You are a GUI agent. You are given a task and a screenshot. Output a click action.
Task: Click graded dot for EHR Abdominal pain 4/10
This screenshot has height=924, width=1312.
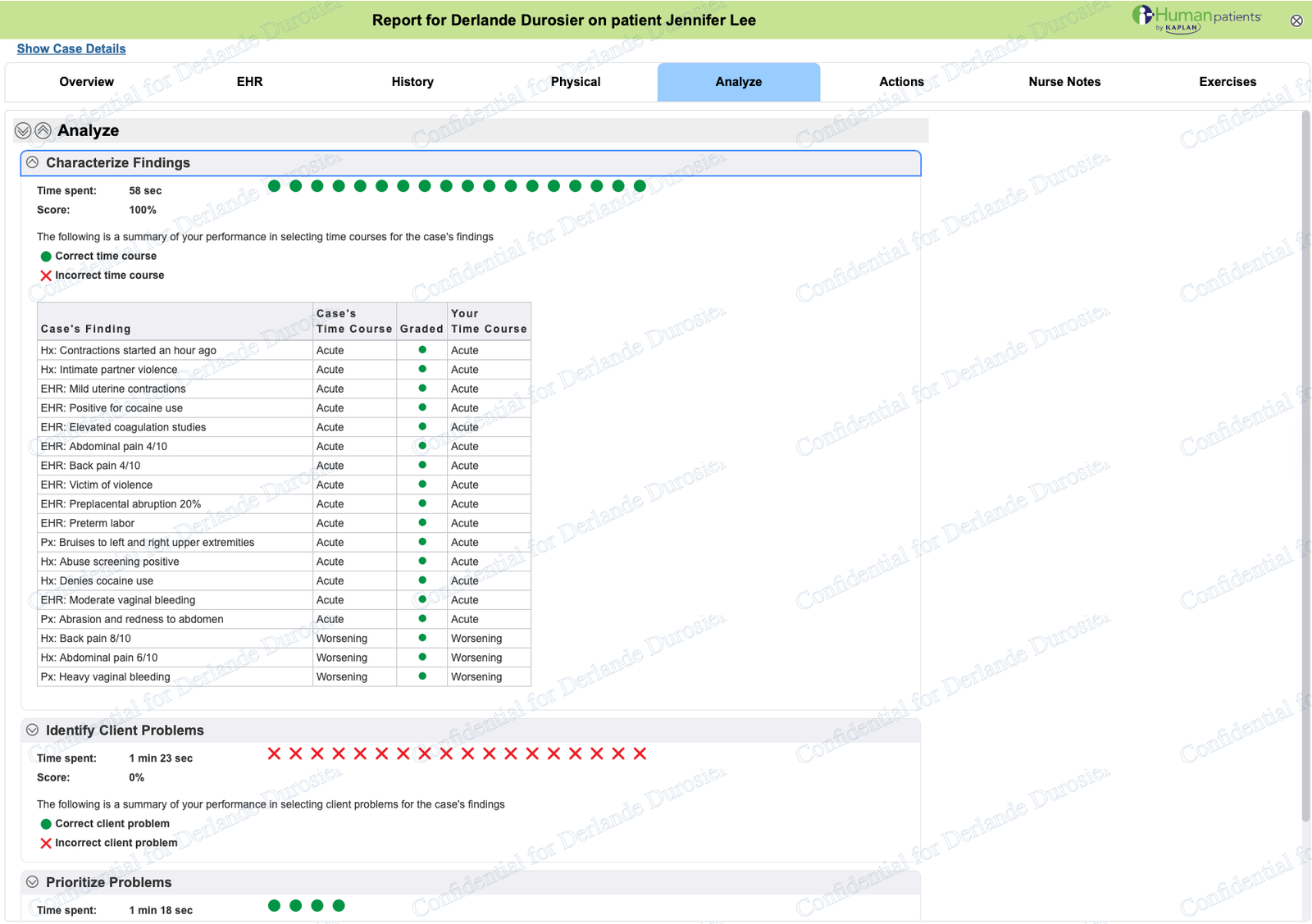click(422, 446)
